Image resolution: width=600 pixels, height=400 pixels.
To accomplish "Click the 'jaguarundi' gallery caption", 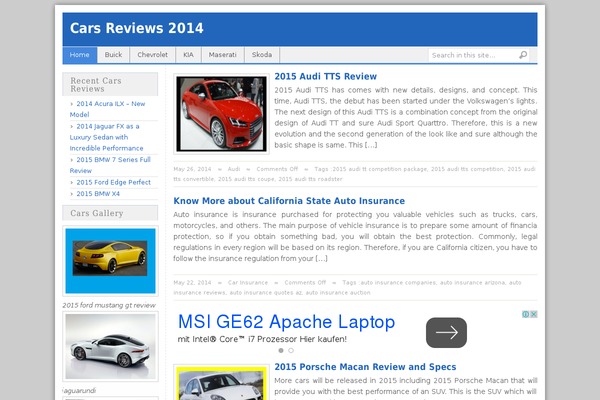I will [x=79, y=390].
